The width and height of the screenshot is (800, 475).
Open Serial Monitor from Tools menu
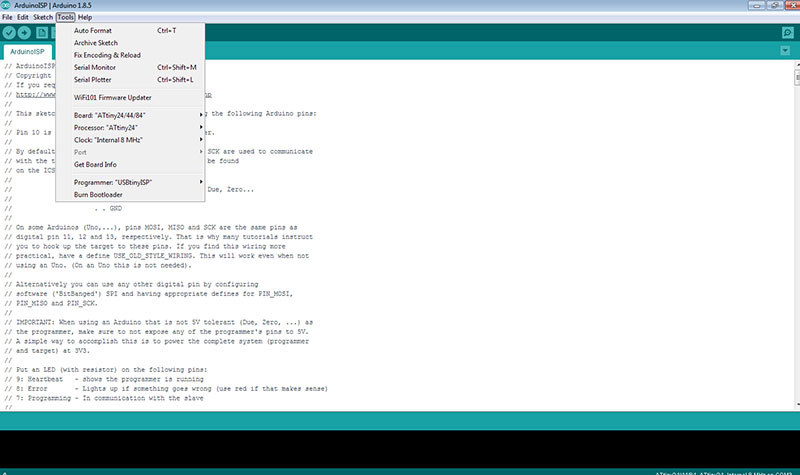point(130,67)
